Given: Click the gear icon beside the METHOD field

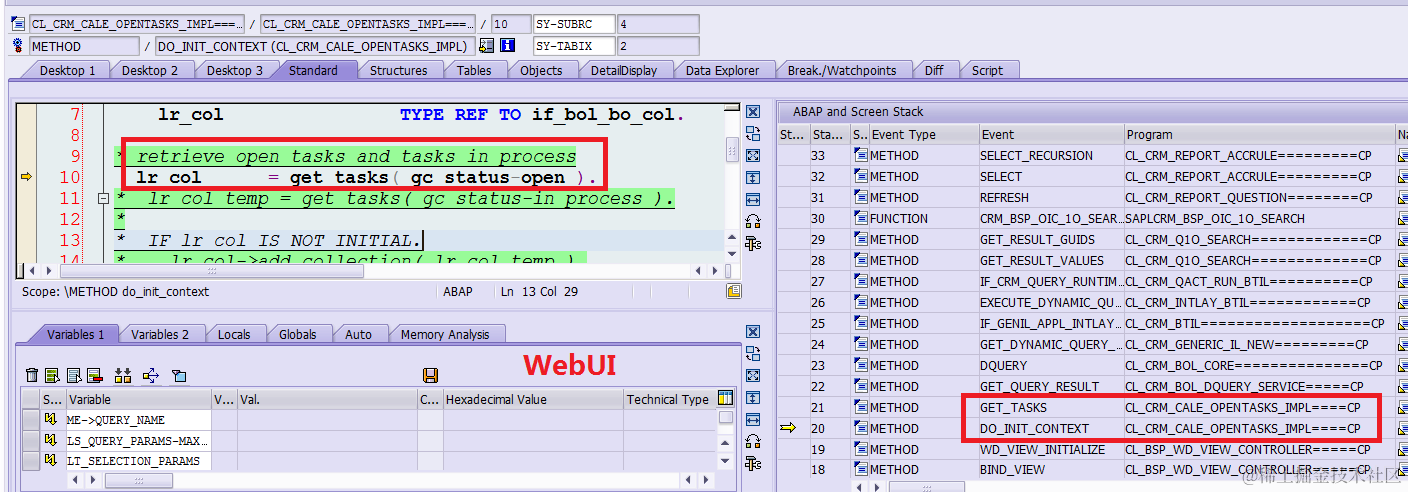Looking at the screenshot, I should [x=18, y=45].
